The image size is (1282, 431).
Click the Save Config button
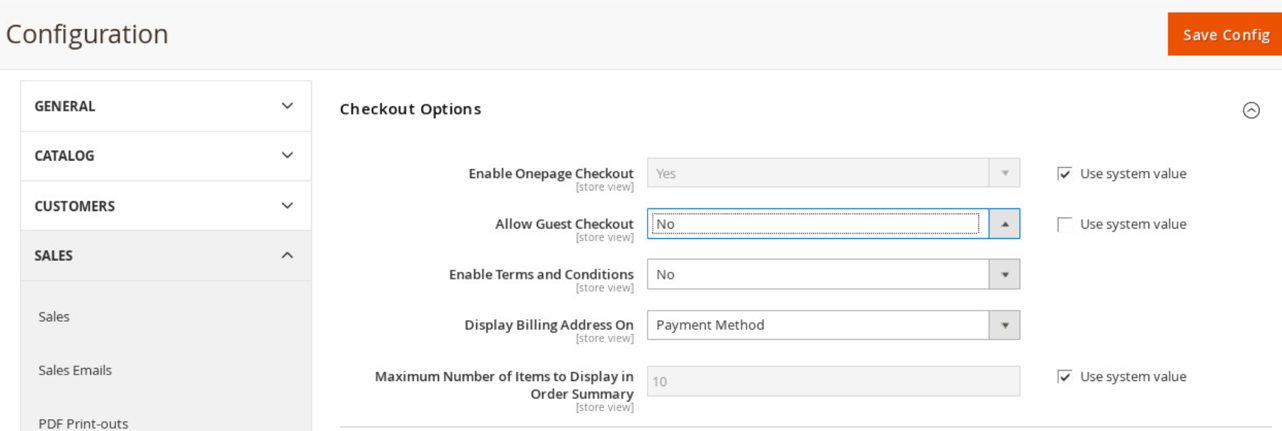1225,34
